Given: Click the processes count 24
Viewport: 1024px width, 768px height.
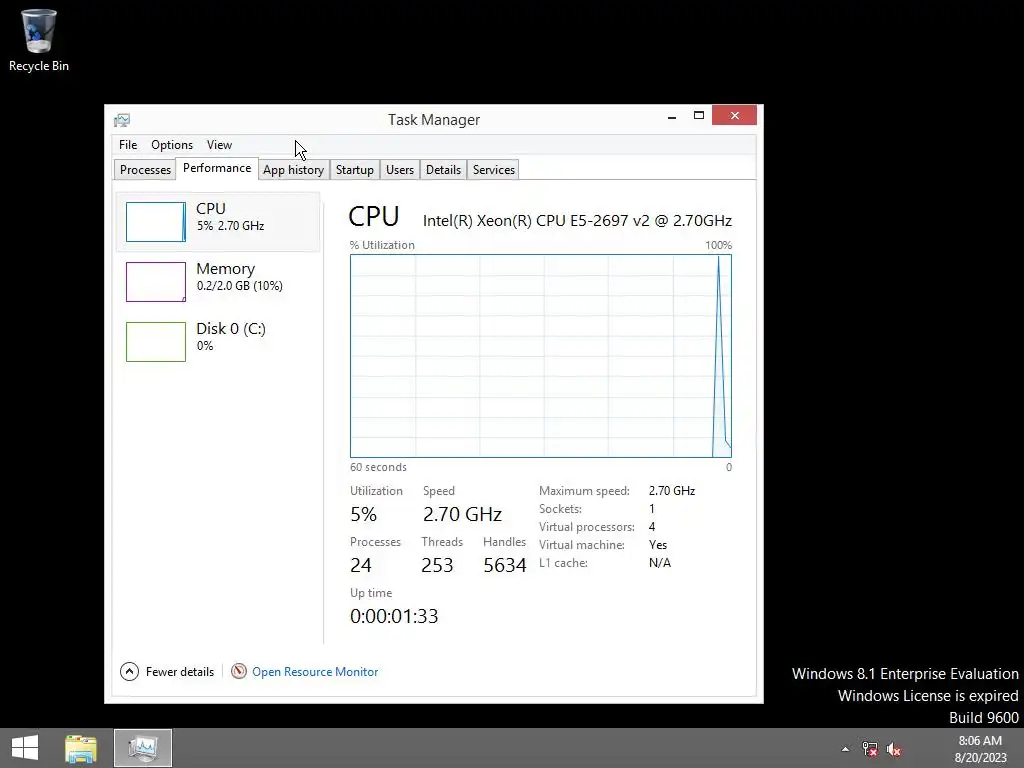Looking at the screenshot, I should click(360, 566).
